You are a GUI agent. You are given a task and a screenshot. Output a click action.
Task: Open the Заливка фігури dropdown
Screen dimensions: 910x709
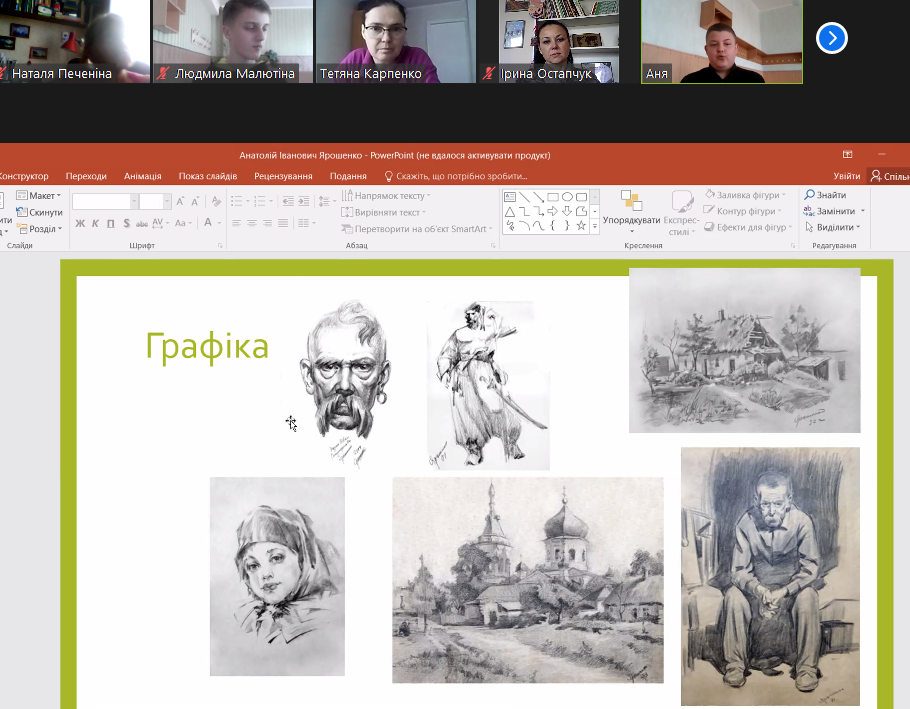click(745, 194)
